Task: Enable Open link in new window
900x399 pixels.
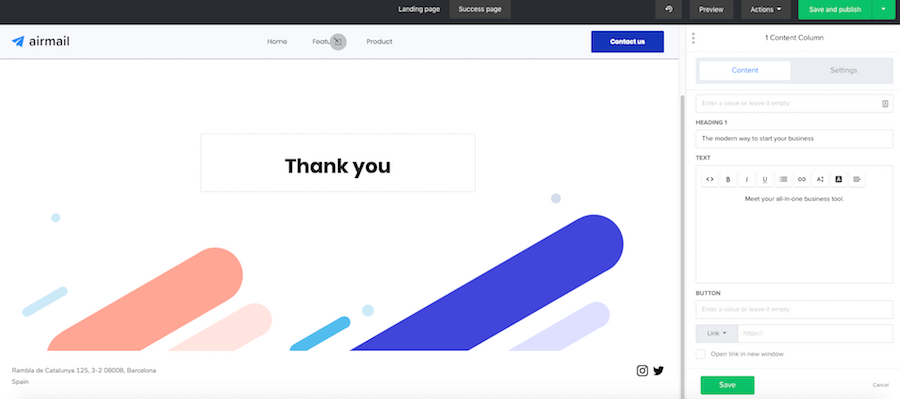Action: pos(700,354)
